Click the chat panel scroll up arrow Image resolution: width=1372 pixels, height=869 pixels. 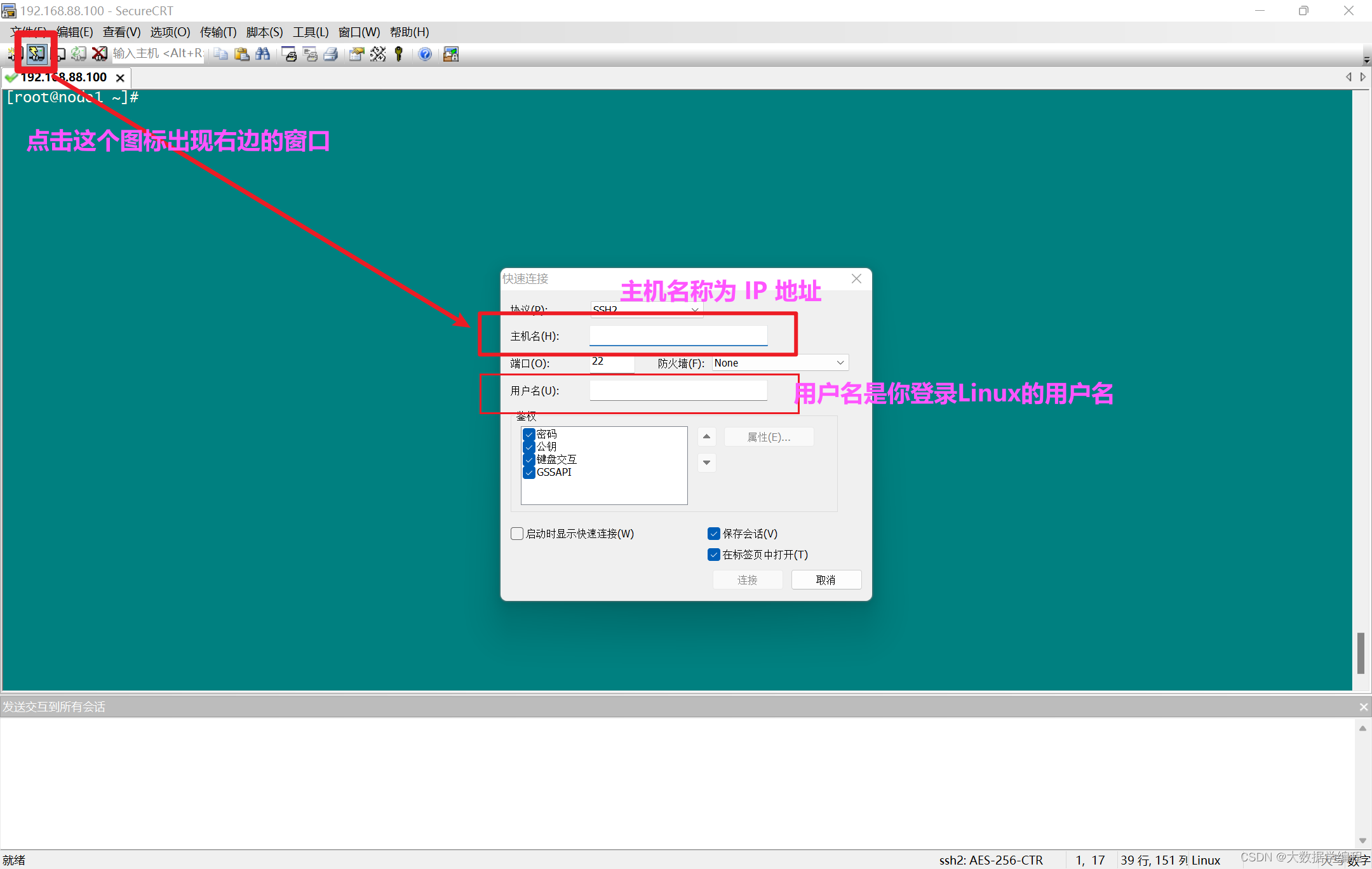[x=1362, y=729]
